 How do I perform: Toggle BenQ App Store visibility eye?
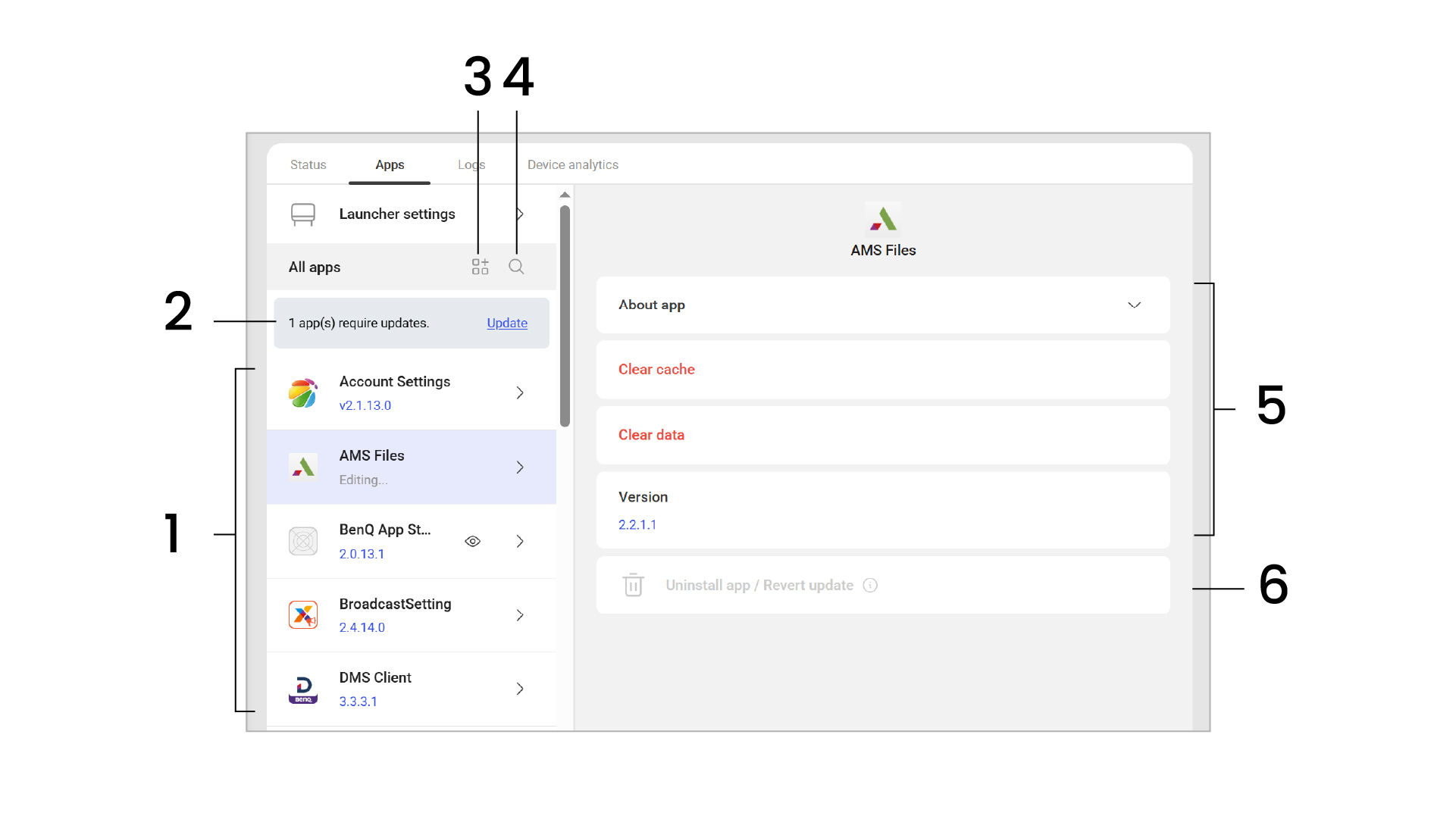[472, 541]
